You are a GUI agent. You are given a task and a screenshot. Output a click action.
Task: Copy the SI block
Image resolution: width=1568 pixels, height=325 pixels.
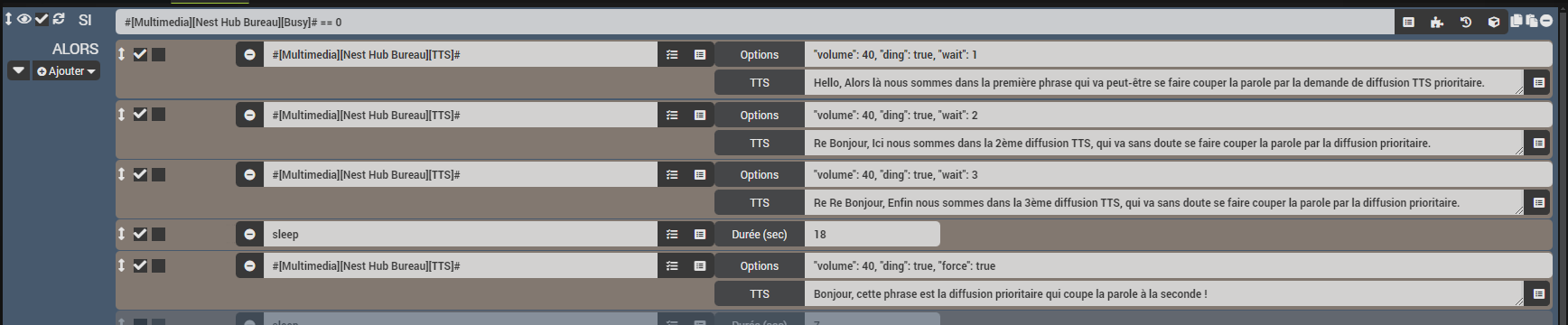(1517, 21)
